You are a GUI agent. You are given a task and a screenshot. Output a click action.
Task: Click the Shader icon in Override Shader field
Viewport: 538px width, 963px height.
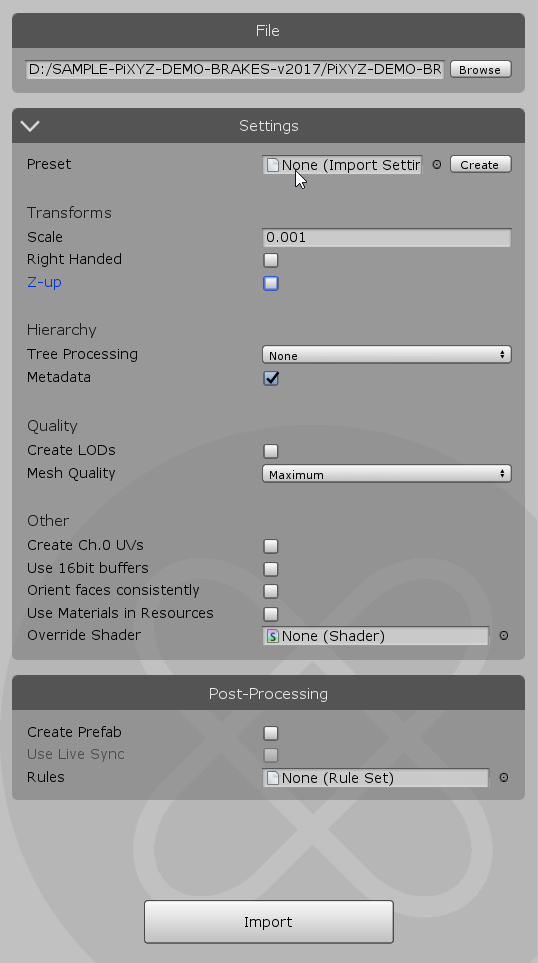coord(272,636)
